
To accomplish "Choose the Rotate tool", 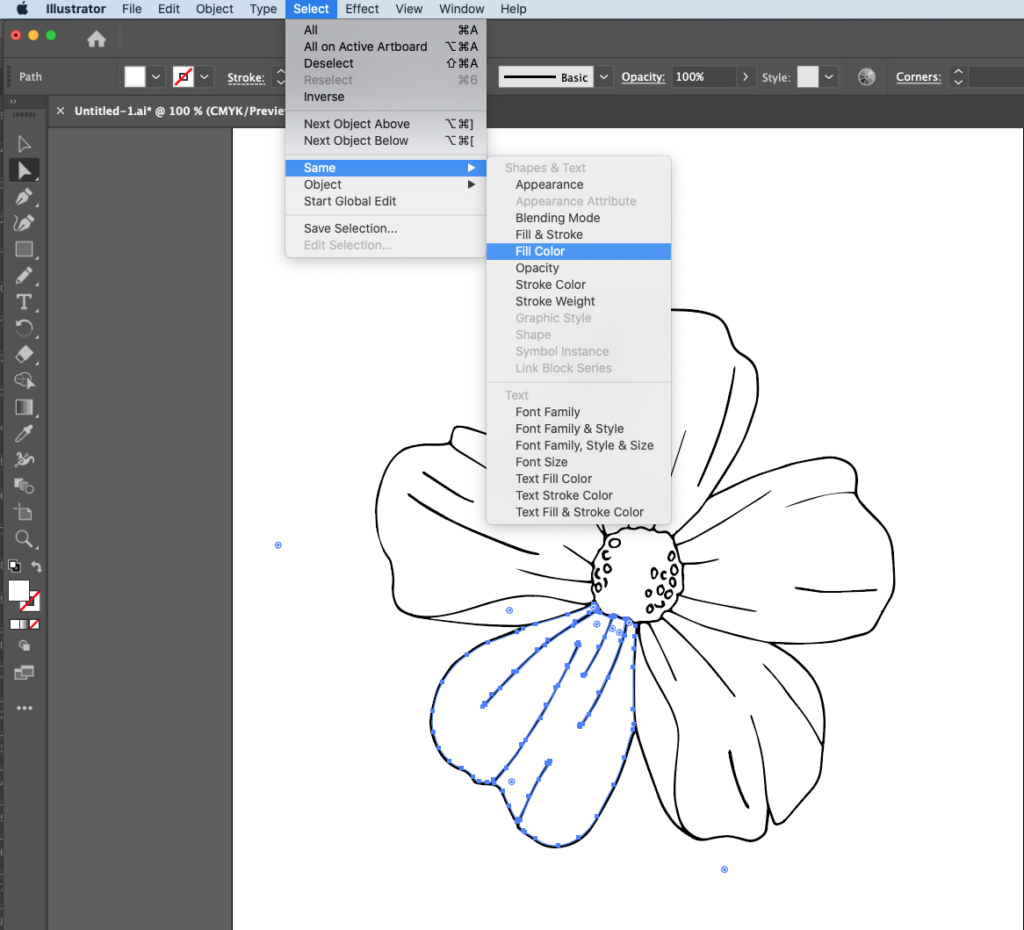I will pyautogui.click(x=23, y=328).
